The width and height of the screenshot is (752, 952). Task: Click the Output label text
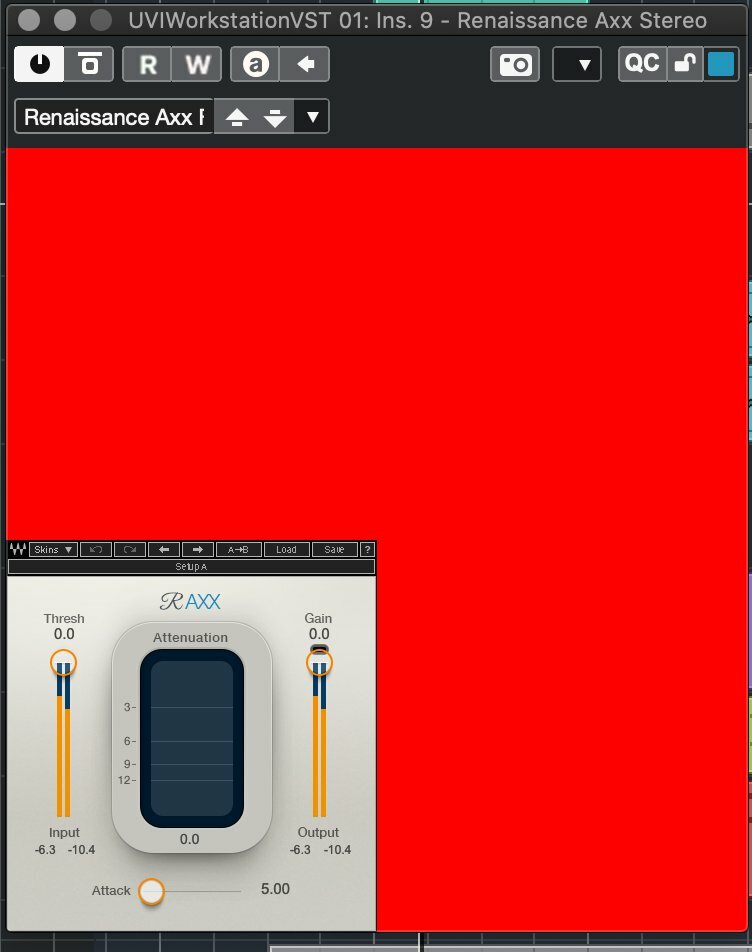click(318, 832)
